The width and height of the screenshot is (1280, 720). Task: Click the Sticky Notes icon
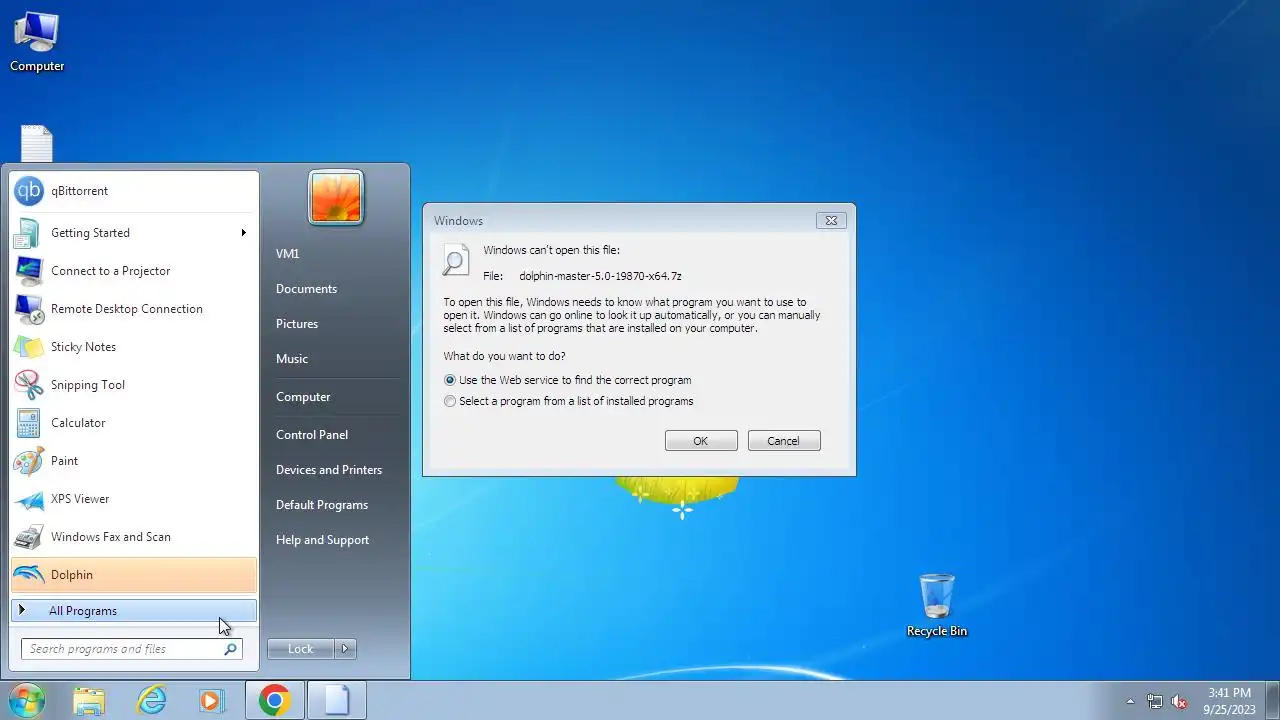[29, 347]
